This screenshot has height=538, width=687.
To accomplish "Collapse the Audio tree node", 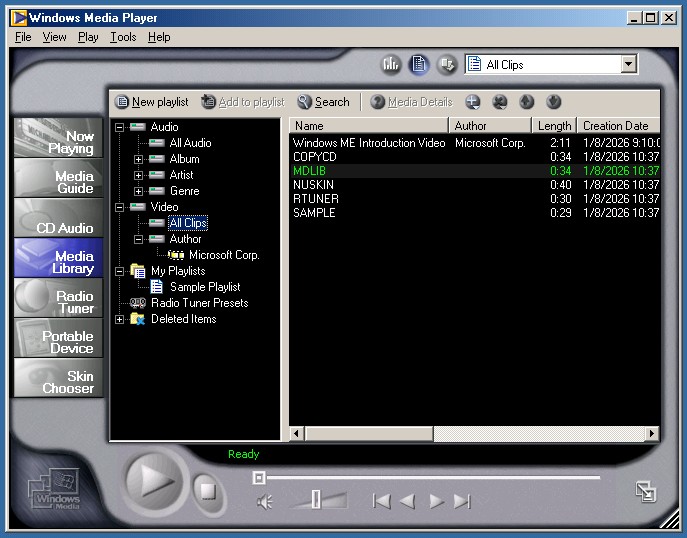I will (x=119, y=127).
